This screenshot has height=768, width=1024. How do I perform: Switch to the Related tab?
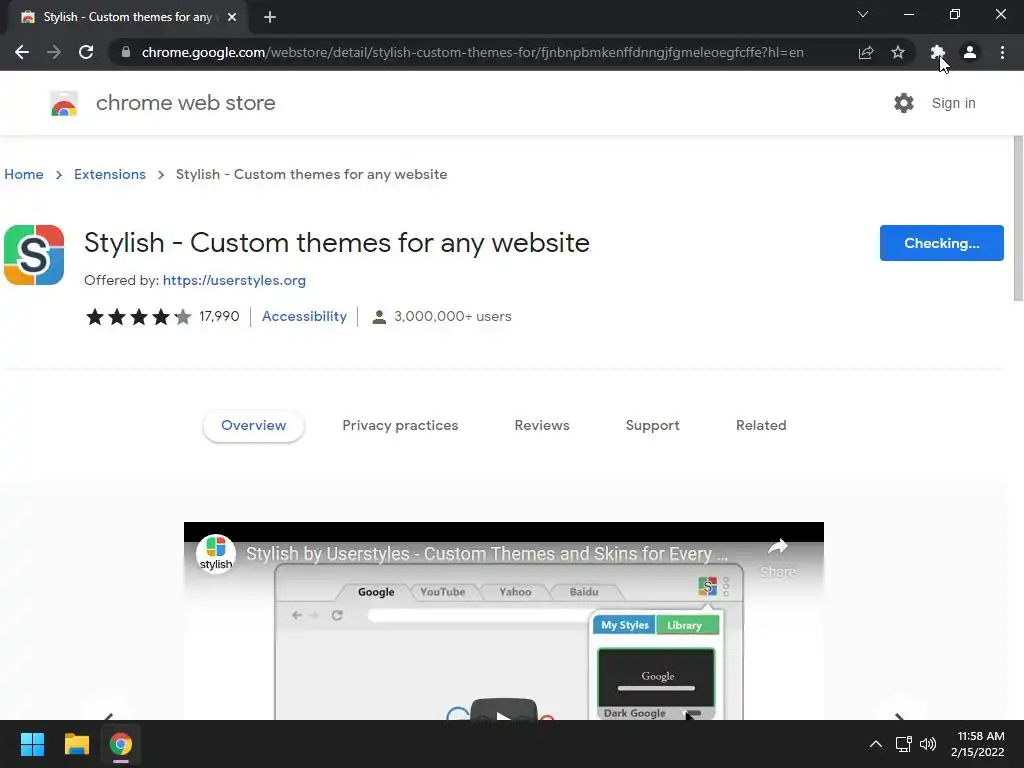(x=761, y=425)
